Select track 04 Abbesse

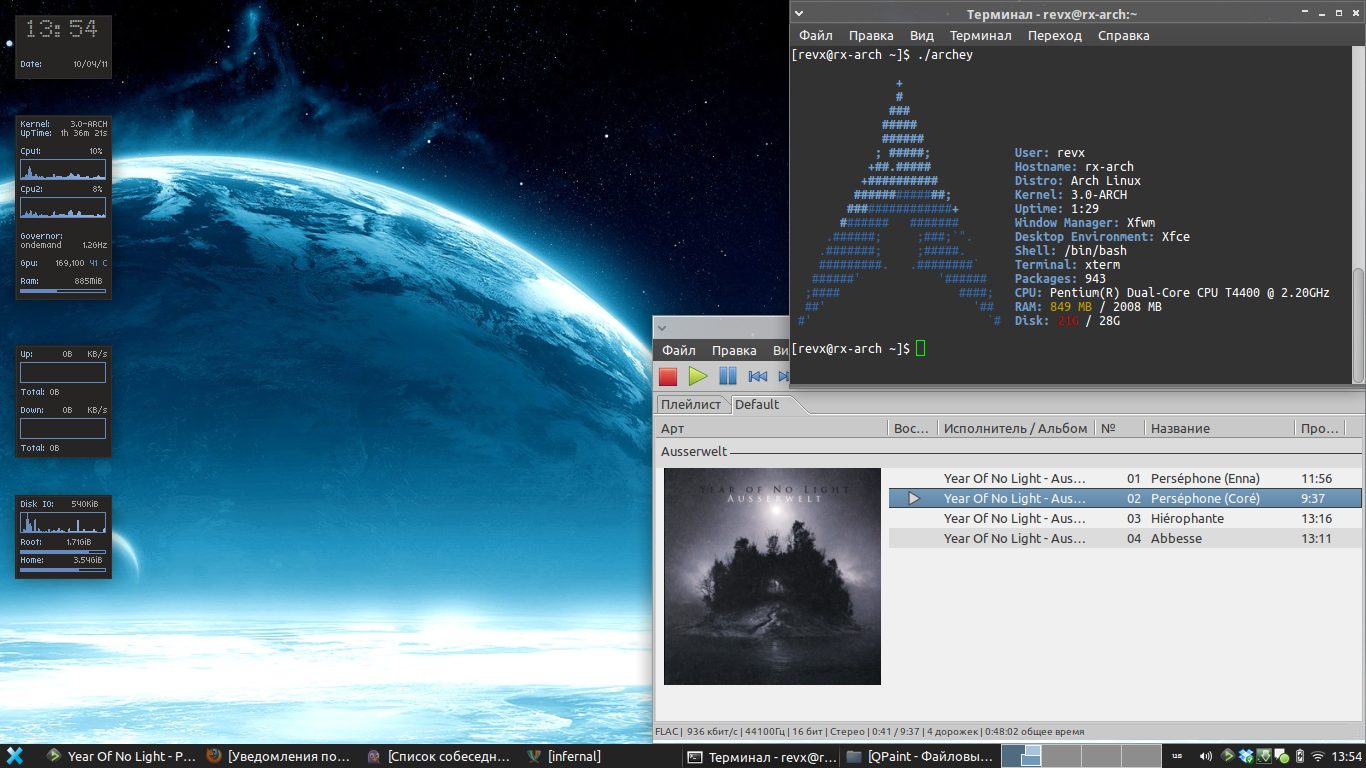pyautogui.click(x=1125, y=538)
